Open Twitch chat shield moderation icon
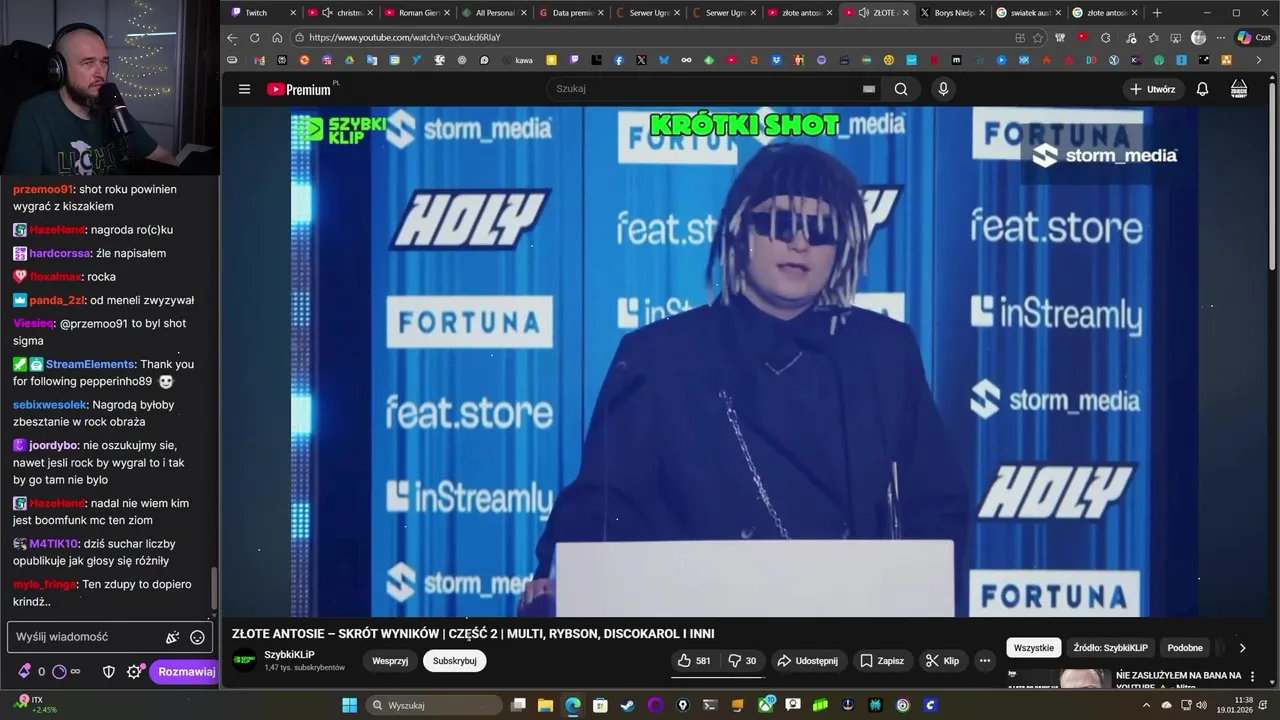 tap(109, 672)
